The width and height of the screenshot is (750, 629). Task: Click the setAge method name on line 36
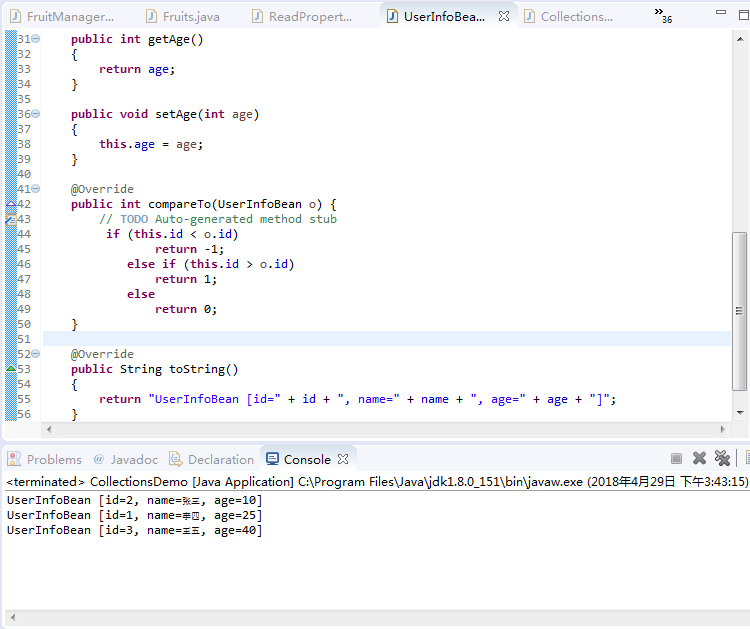coord(176,114)
